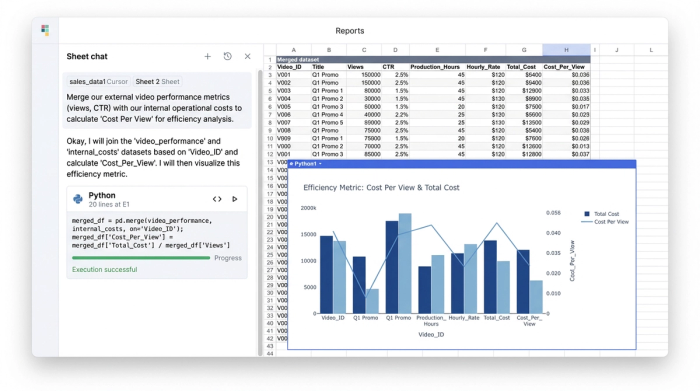Click the Python logo icon

tap(78, 199)
